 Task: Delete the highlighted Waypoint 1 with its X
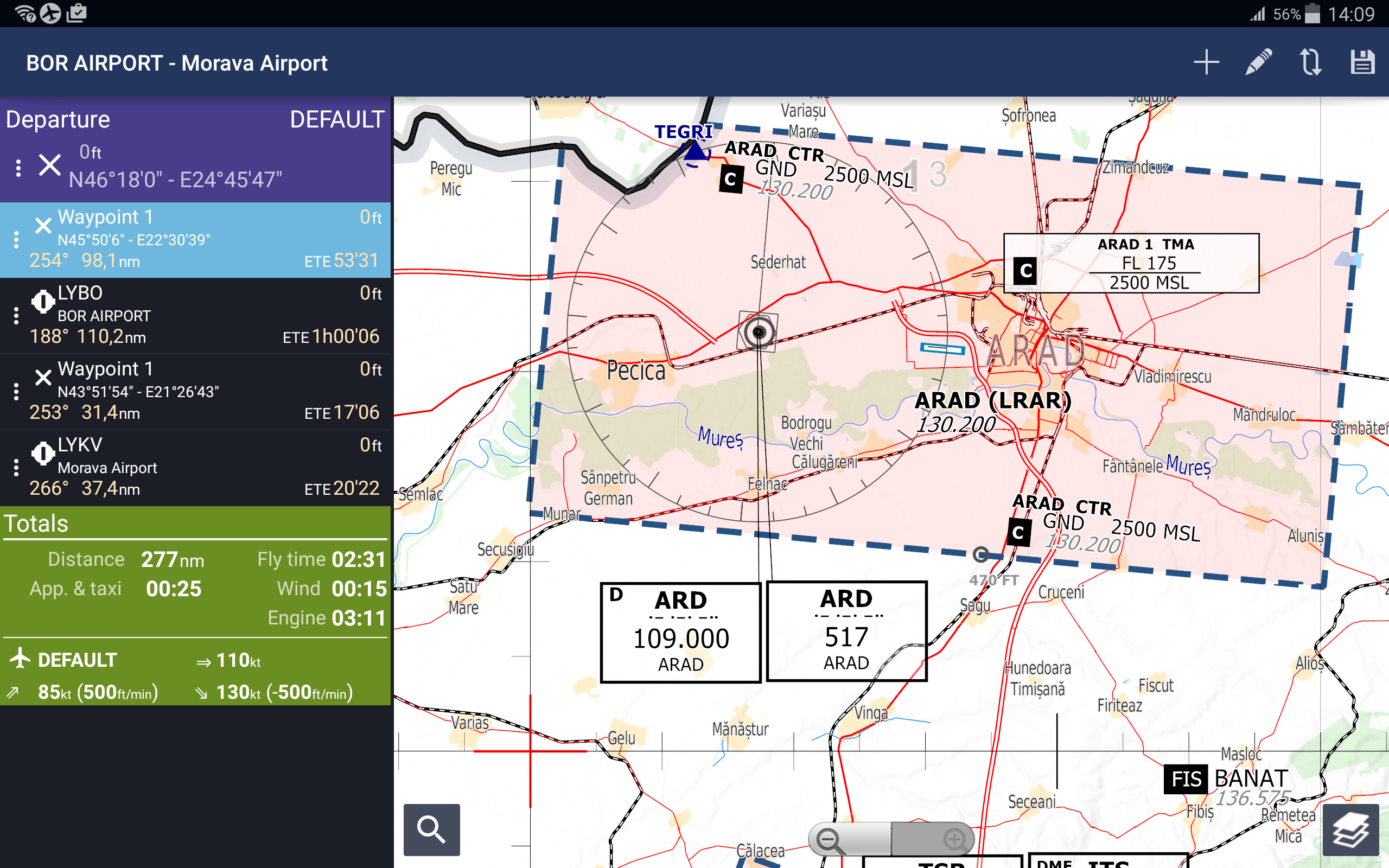tap(43, 226)
